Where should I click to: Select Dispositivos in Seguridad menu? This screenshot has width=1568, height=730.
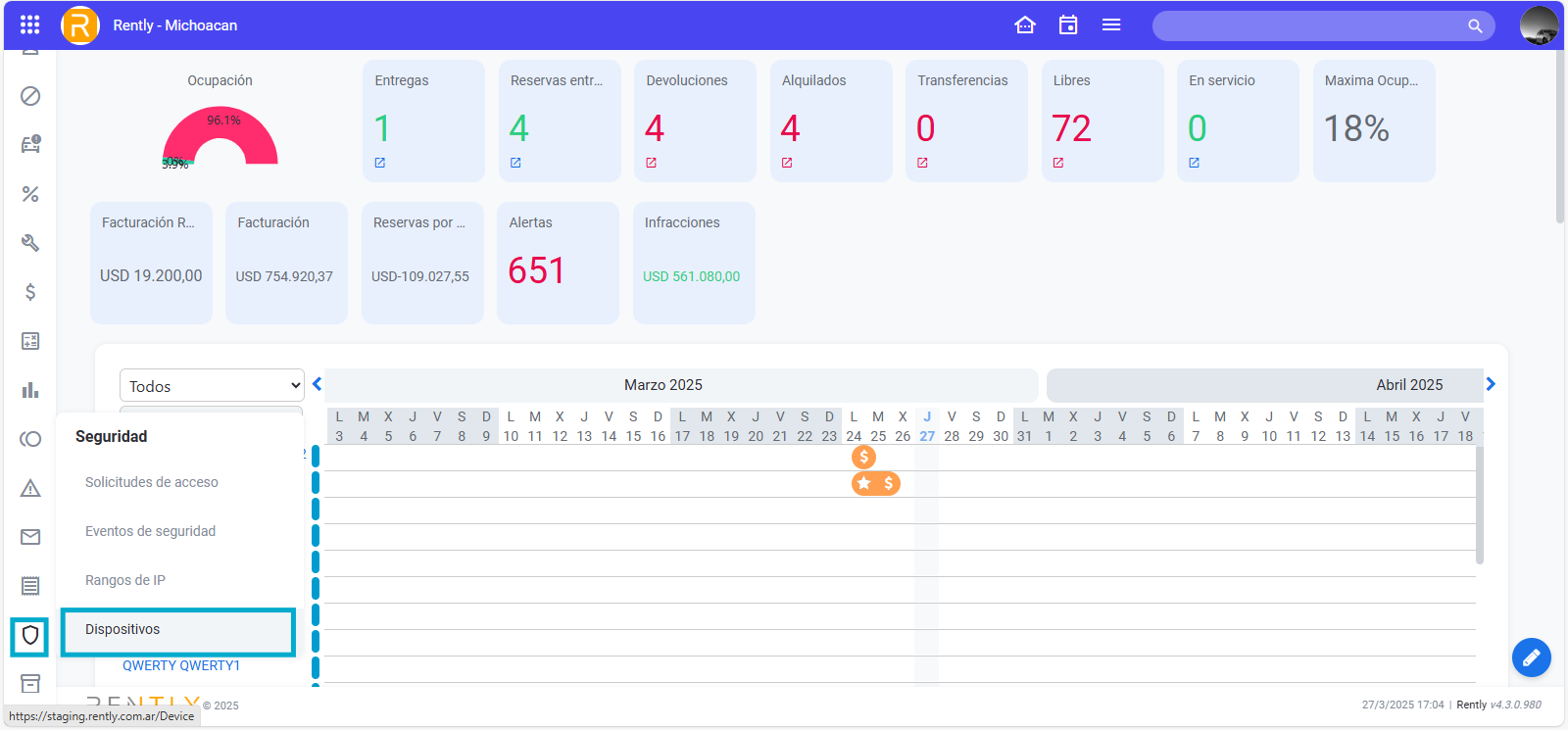[177, 630]
